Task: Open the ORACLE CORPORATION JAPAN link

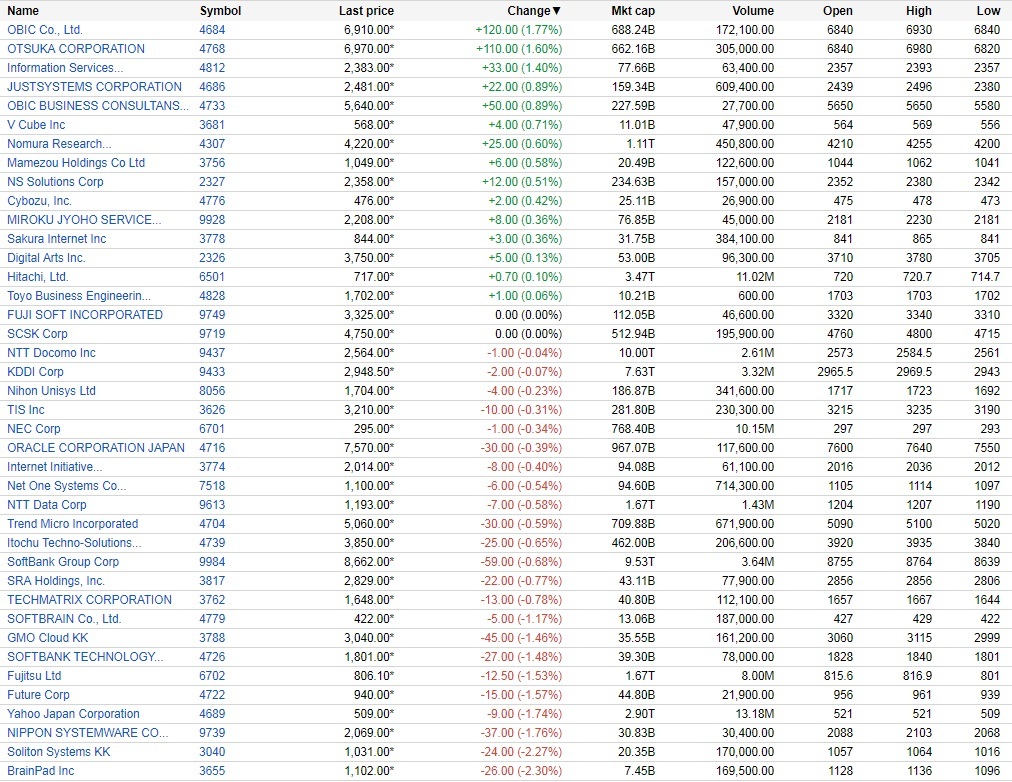Action: click(96, 448)
